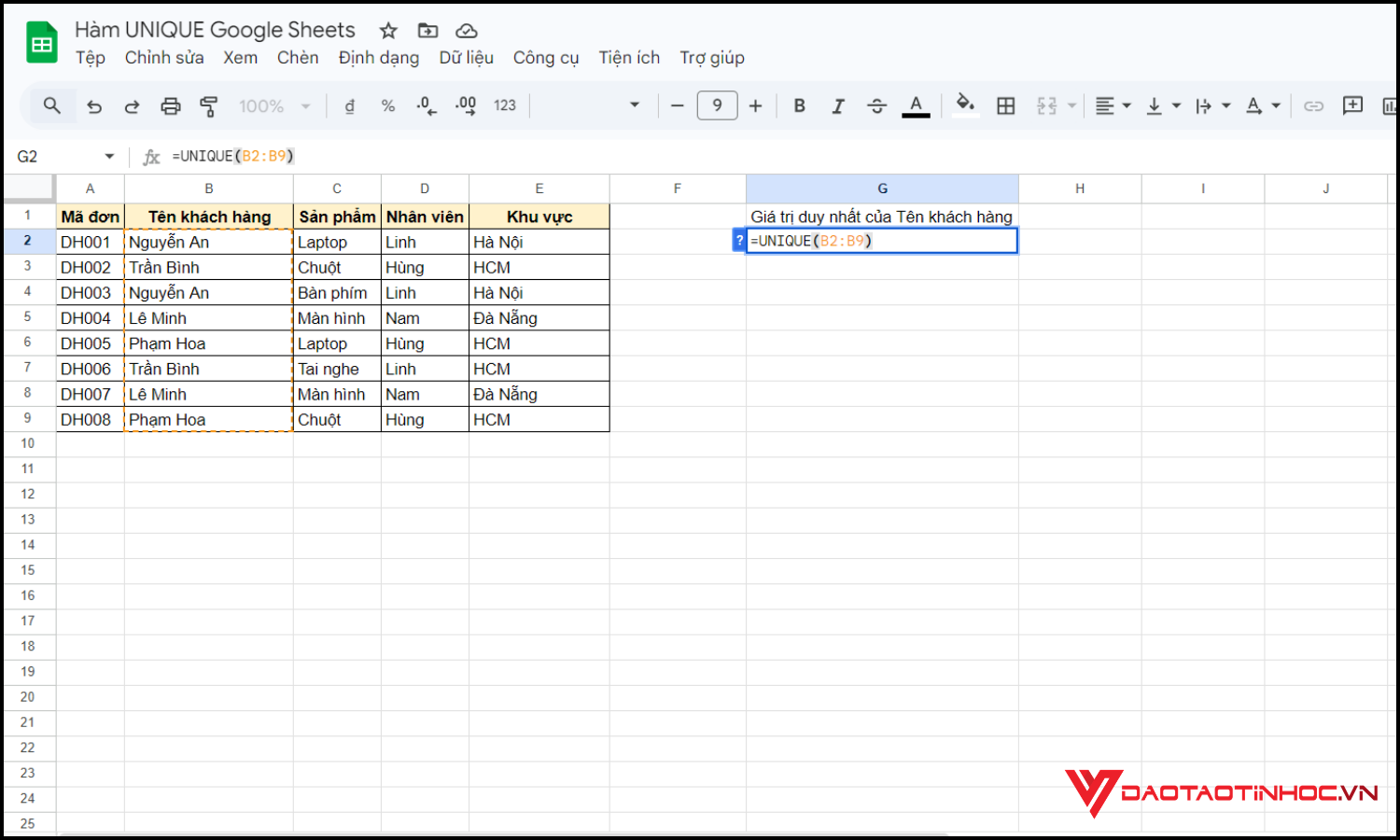Toggle italic formatting

838,105
